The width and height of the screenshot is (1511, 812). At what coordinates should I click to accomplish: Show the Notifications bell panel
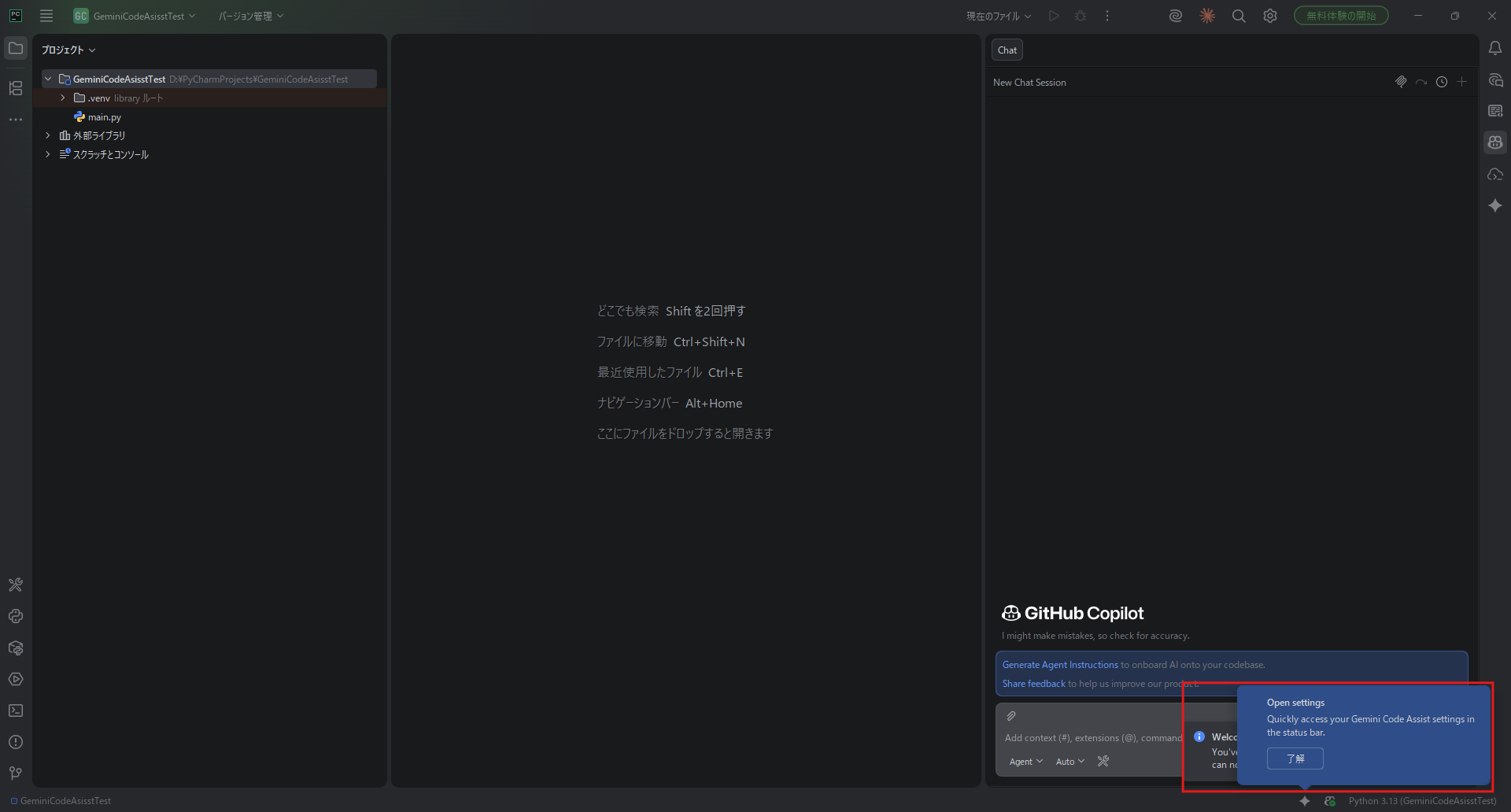pyautogui.click(x=1495, y=49)
